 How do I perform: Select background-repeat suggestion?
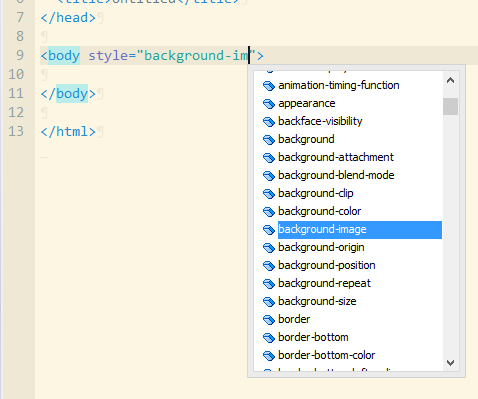pyautogui.click(x=324, y=284)
